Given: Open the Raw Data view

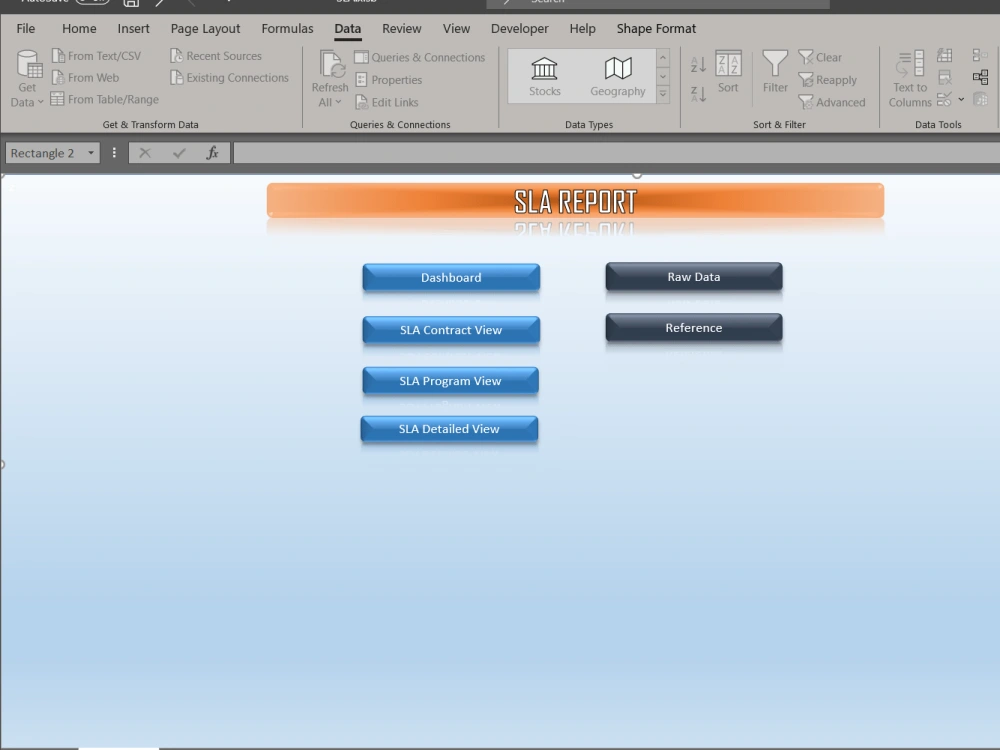Looking at the screenshot, I should [x=693, y=277].
